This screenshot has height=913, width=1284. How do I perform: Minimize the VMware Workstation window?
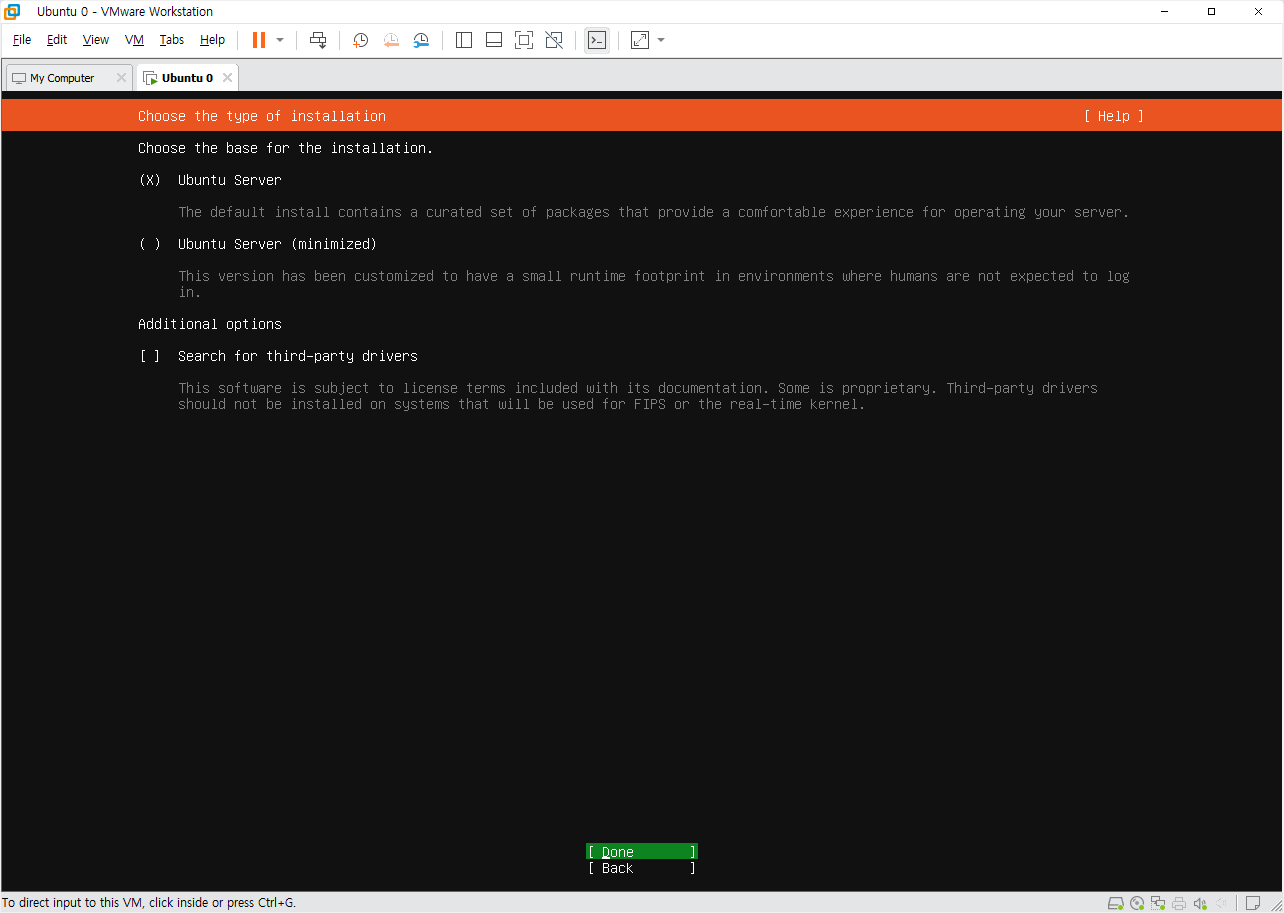(x=1165, y=12)
